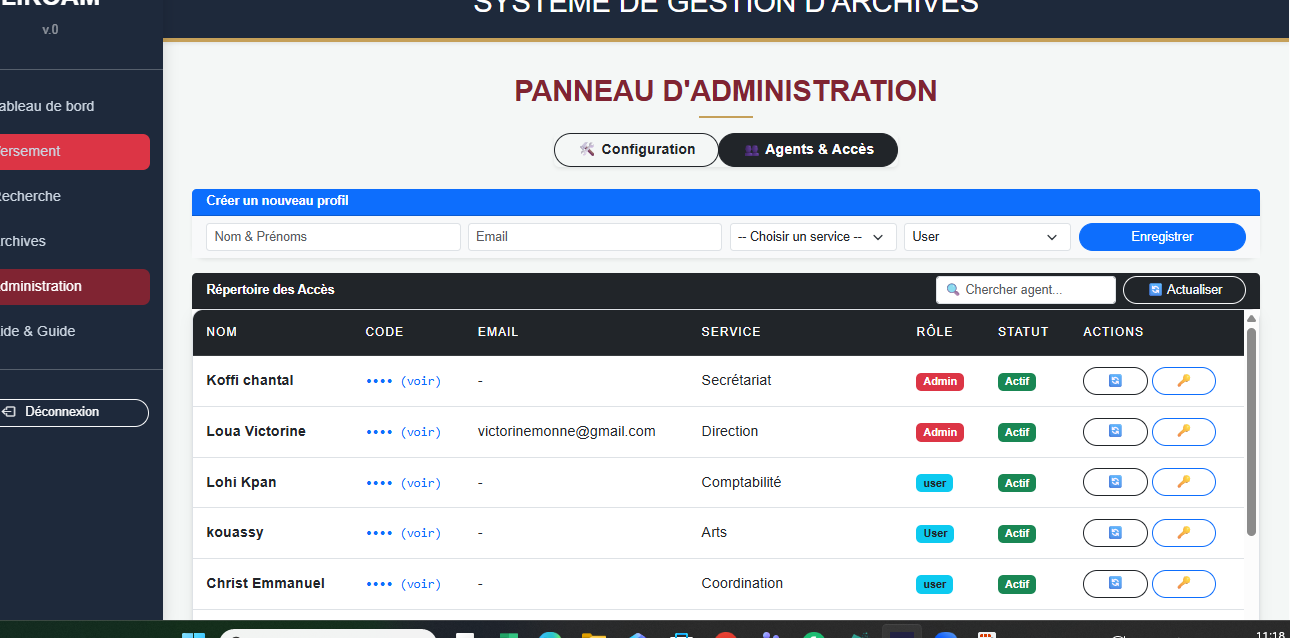Click the name Koffi chantal
Screen dimensions: 1290x638
pyautogui.click(x=250, y=380)
